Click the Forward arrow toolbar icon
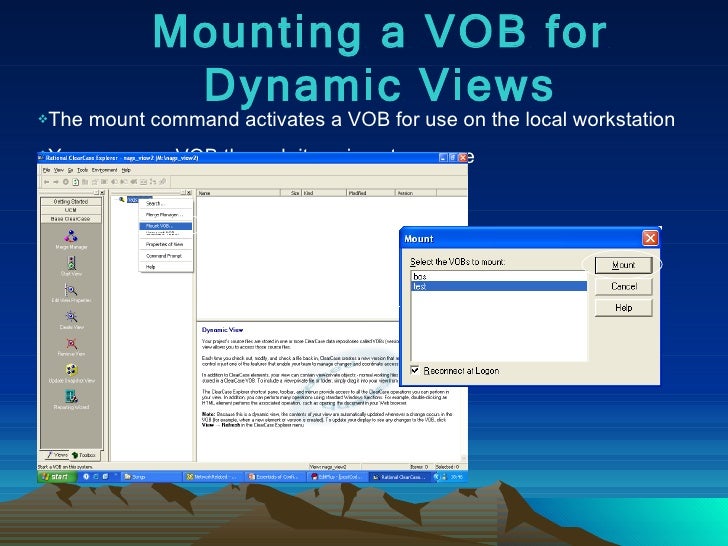This screenshot has height=546, width=728. click(56, 182)
